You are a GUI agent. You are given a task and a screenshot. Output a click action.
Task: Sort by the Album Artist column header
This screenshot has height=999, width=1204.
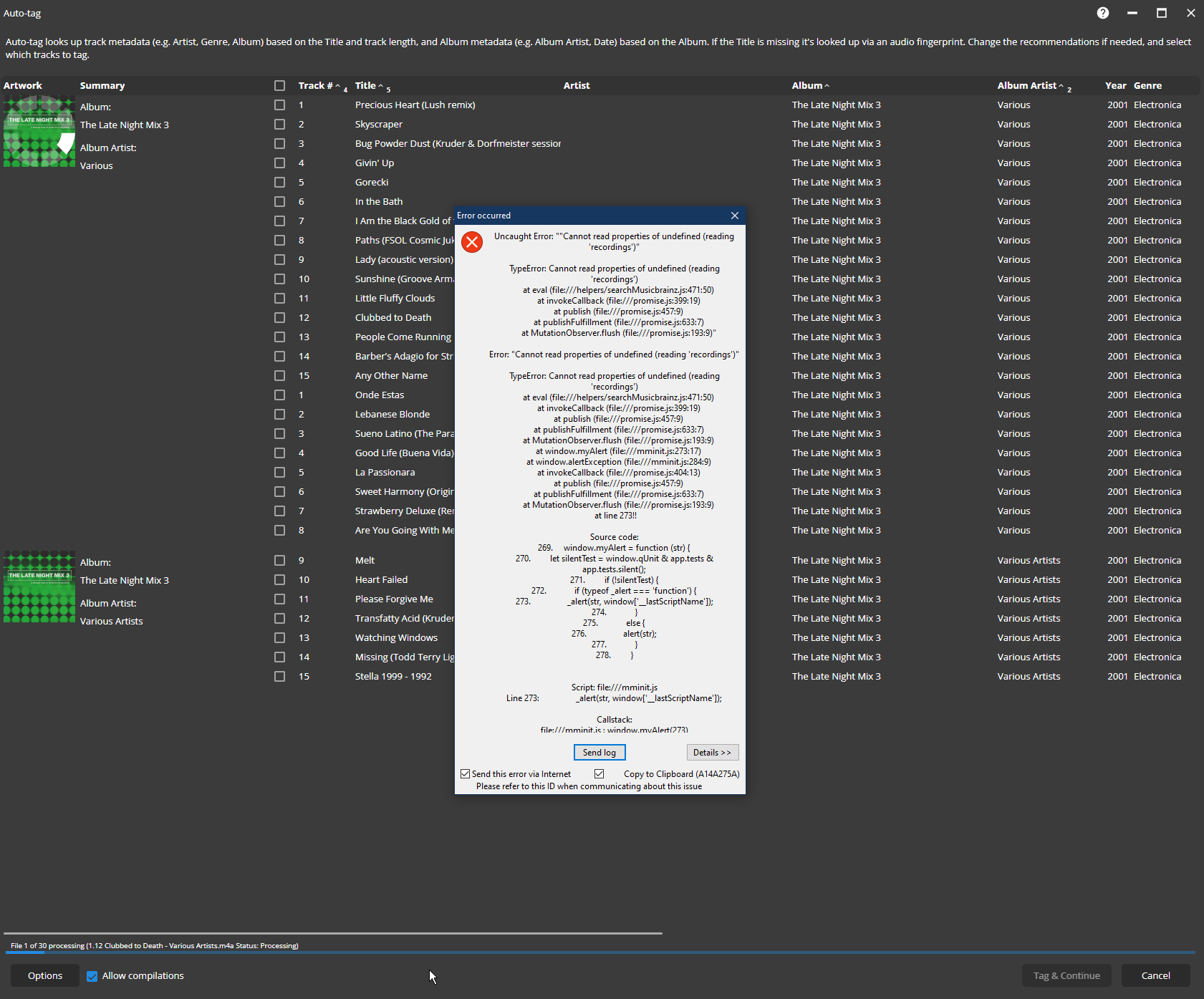point(1026,86)
